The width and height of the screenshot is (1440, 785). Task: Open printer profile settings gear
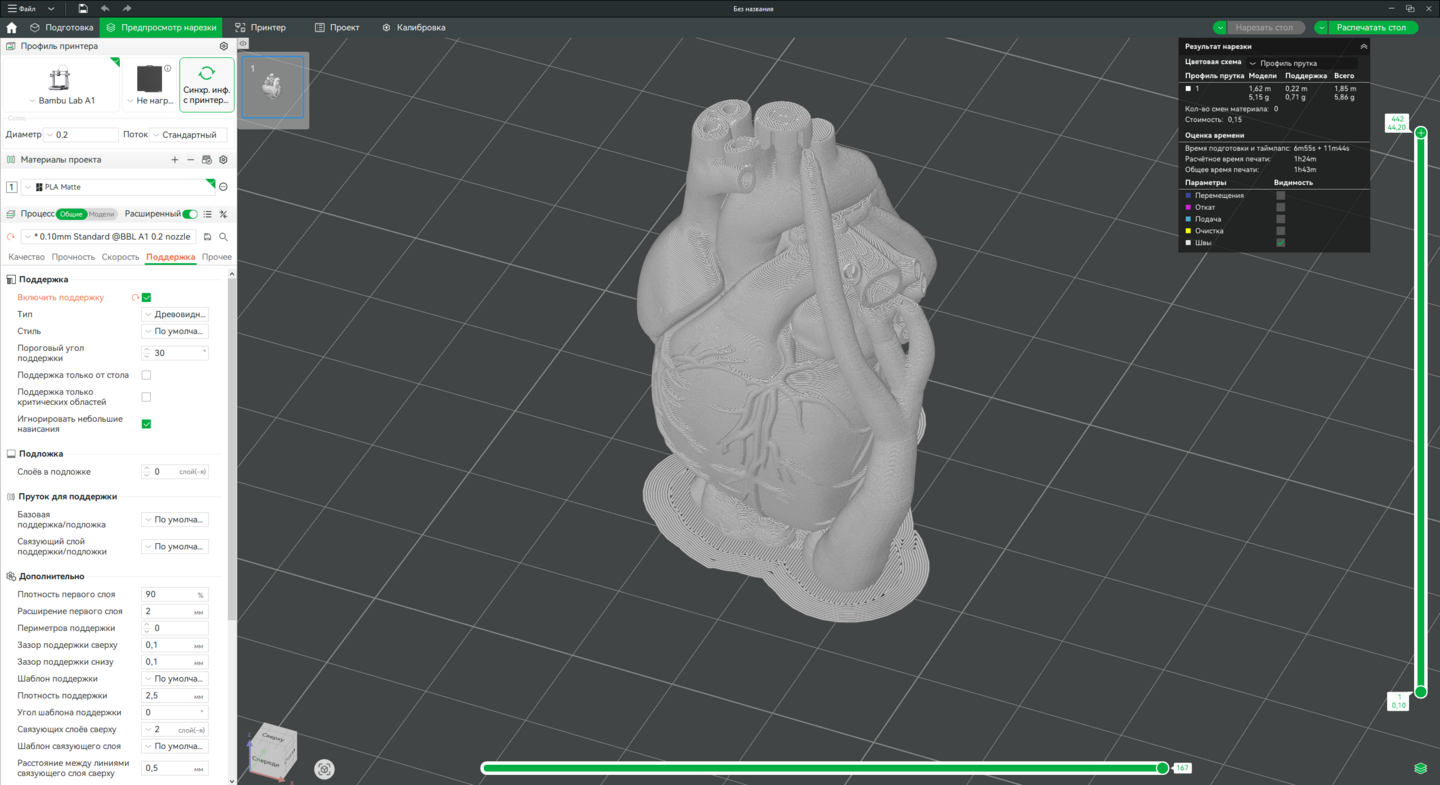[224, 46]
